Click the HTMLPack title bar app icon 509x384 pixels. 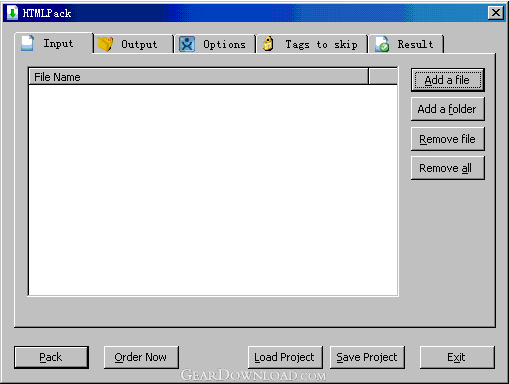(x=12, y=13)
